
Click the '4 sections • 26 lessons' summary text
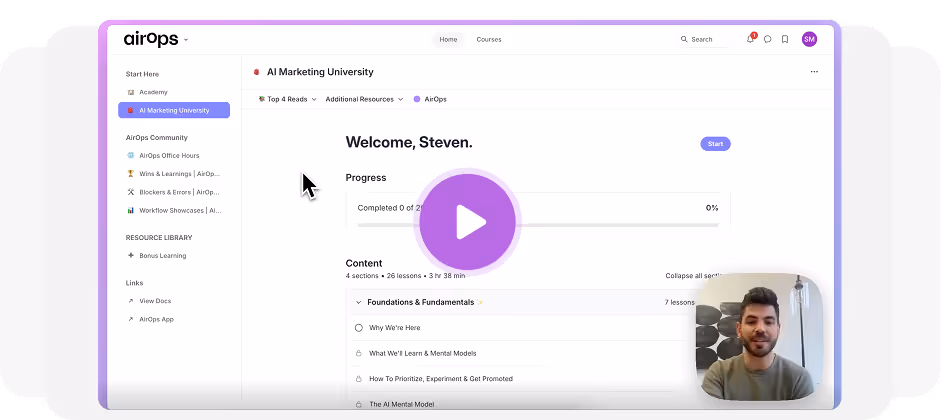[x=405, y=276]
